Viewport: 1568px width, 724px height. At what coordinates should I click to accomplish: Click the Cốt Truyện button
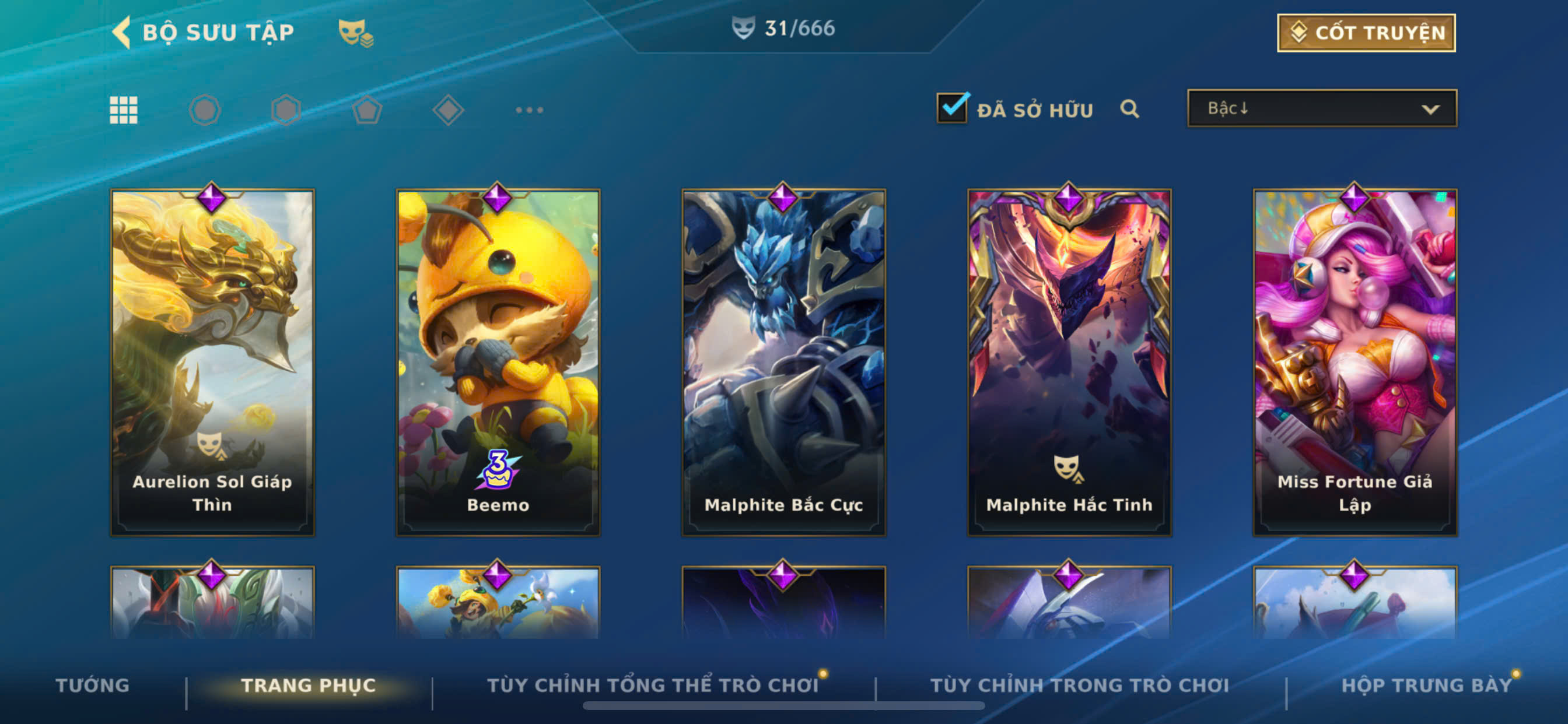tap(1366, 33)
